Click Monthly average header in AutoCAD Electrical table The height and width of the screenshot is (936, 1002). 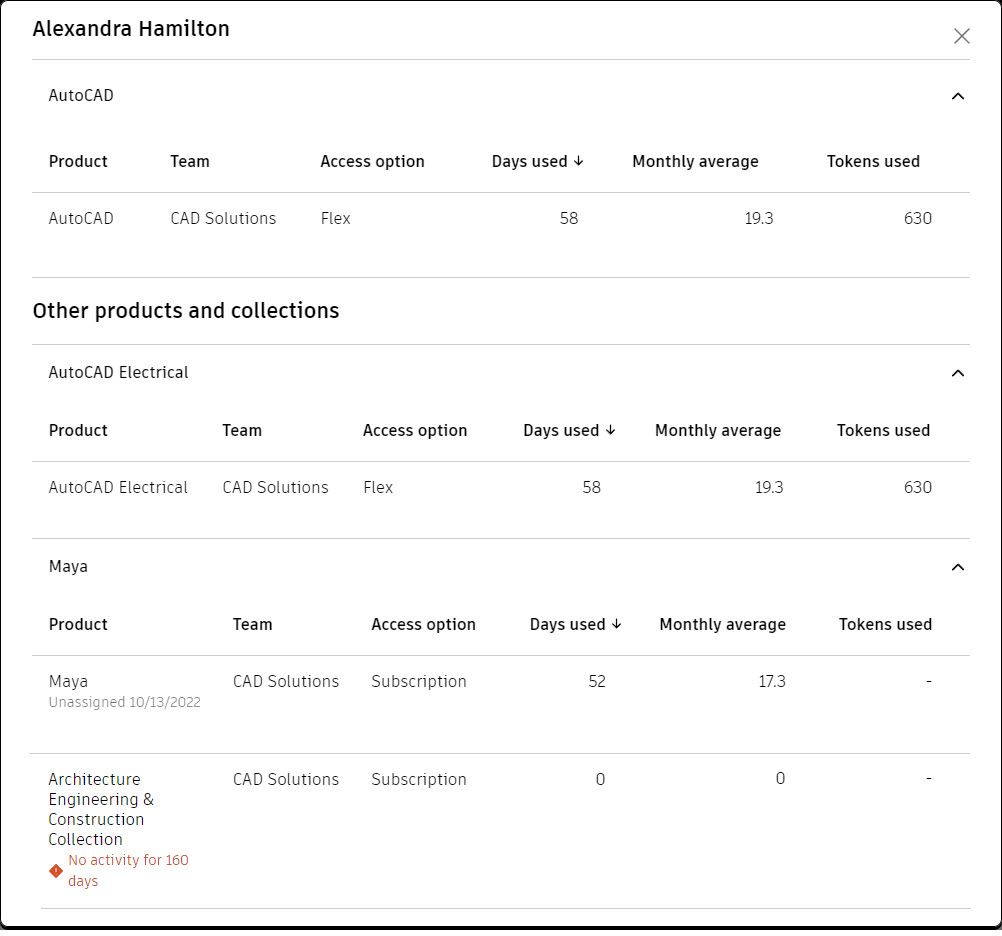[x=718, y=431]
